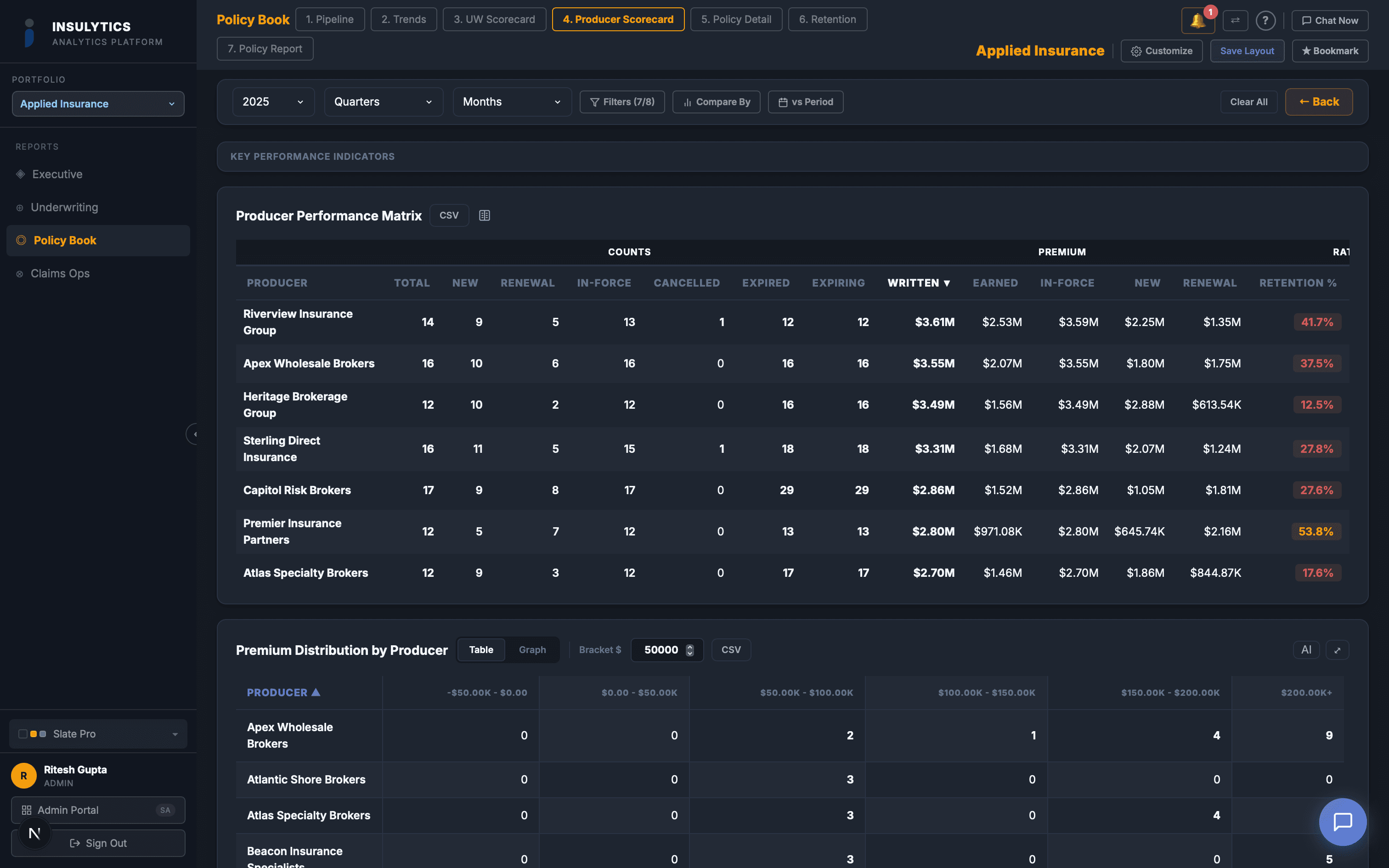Click Premier Insurance Partners row name

point(292,532)
